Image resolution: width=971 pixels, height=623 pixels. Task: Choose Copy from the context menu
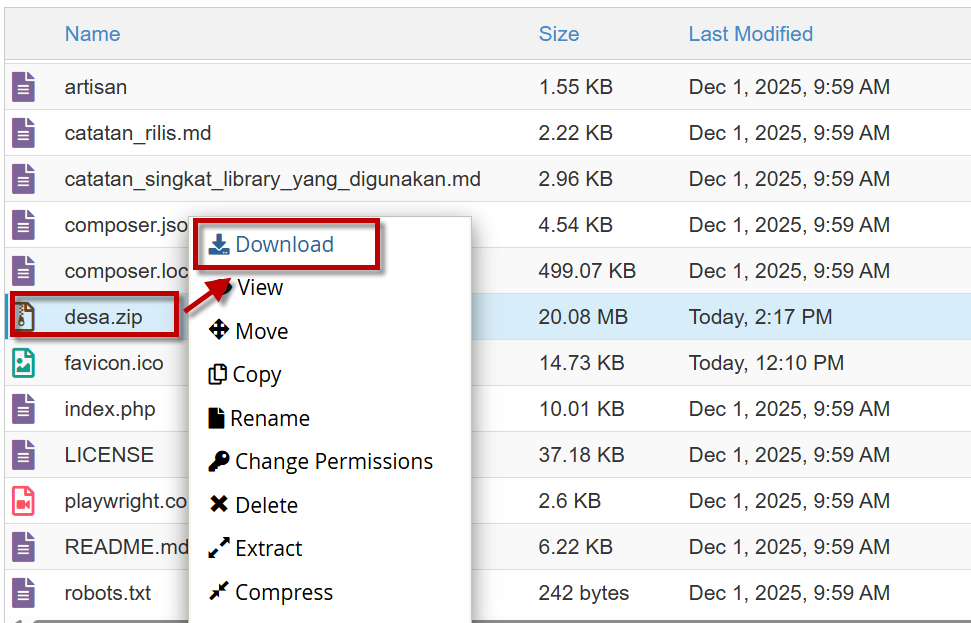[x=256, y=375]
